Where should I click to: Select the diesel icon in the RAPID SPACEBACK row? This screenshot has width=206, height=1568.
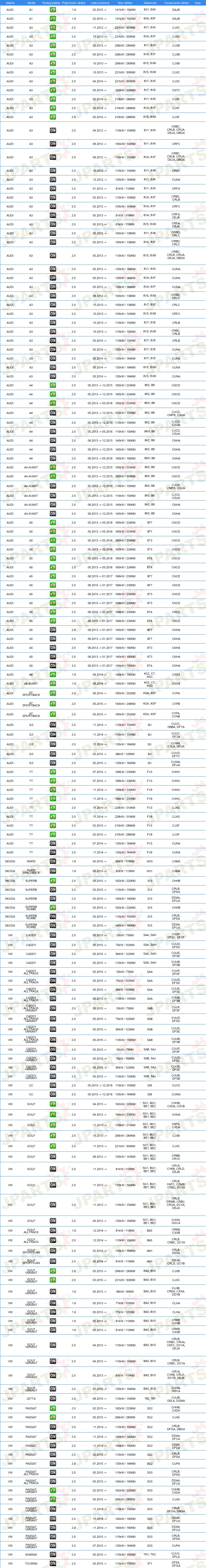pyautogui.click(x=53, y=871)
